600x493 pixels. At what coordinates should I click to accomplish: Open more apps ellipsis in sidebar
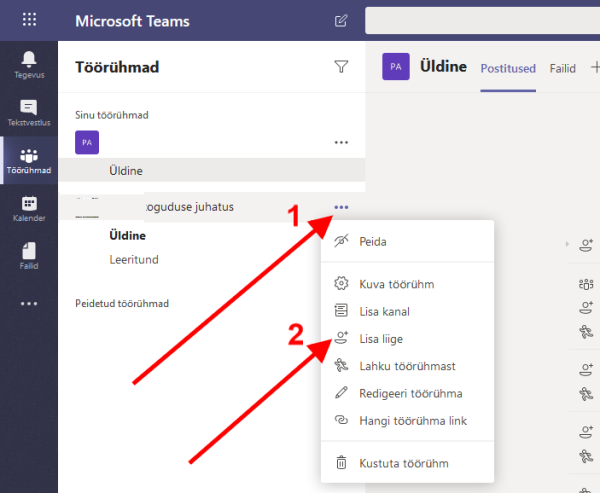29,304
